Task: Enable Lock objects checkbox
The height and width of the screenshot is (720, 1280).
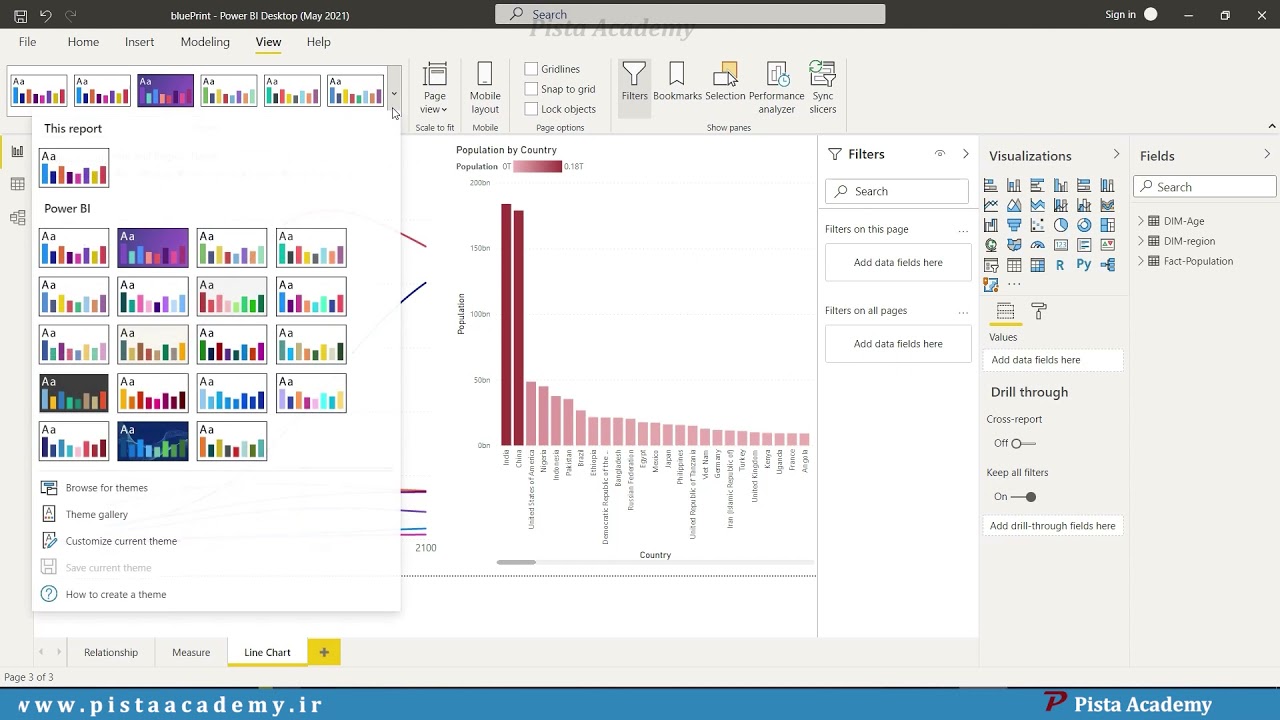Action: click(x=531, y=109)
